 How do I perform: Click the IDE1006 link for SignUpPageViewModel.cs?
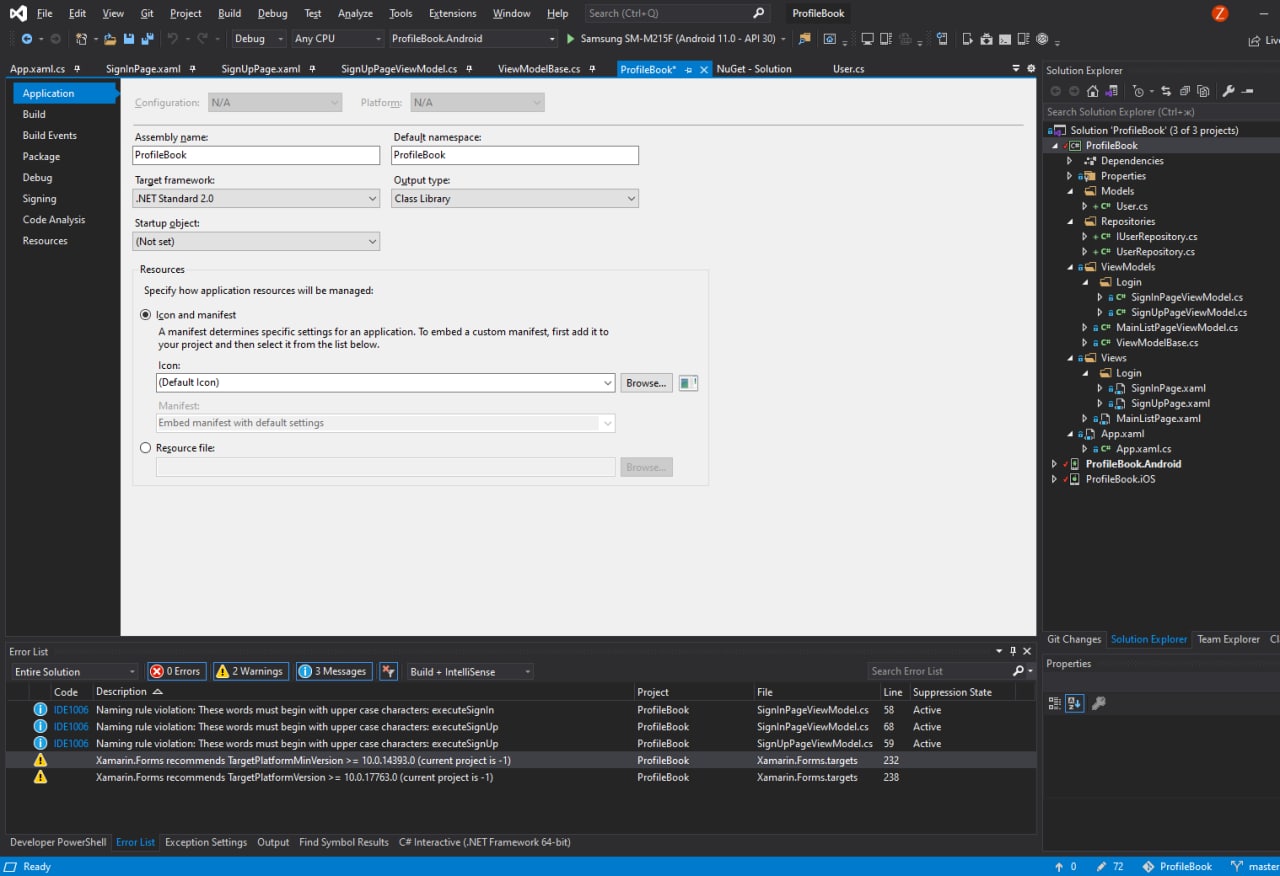[71, 743]
